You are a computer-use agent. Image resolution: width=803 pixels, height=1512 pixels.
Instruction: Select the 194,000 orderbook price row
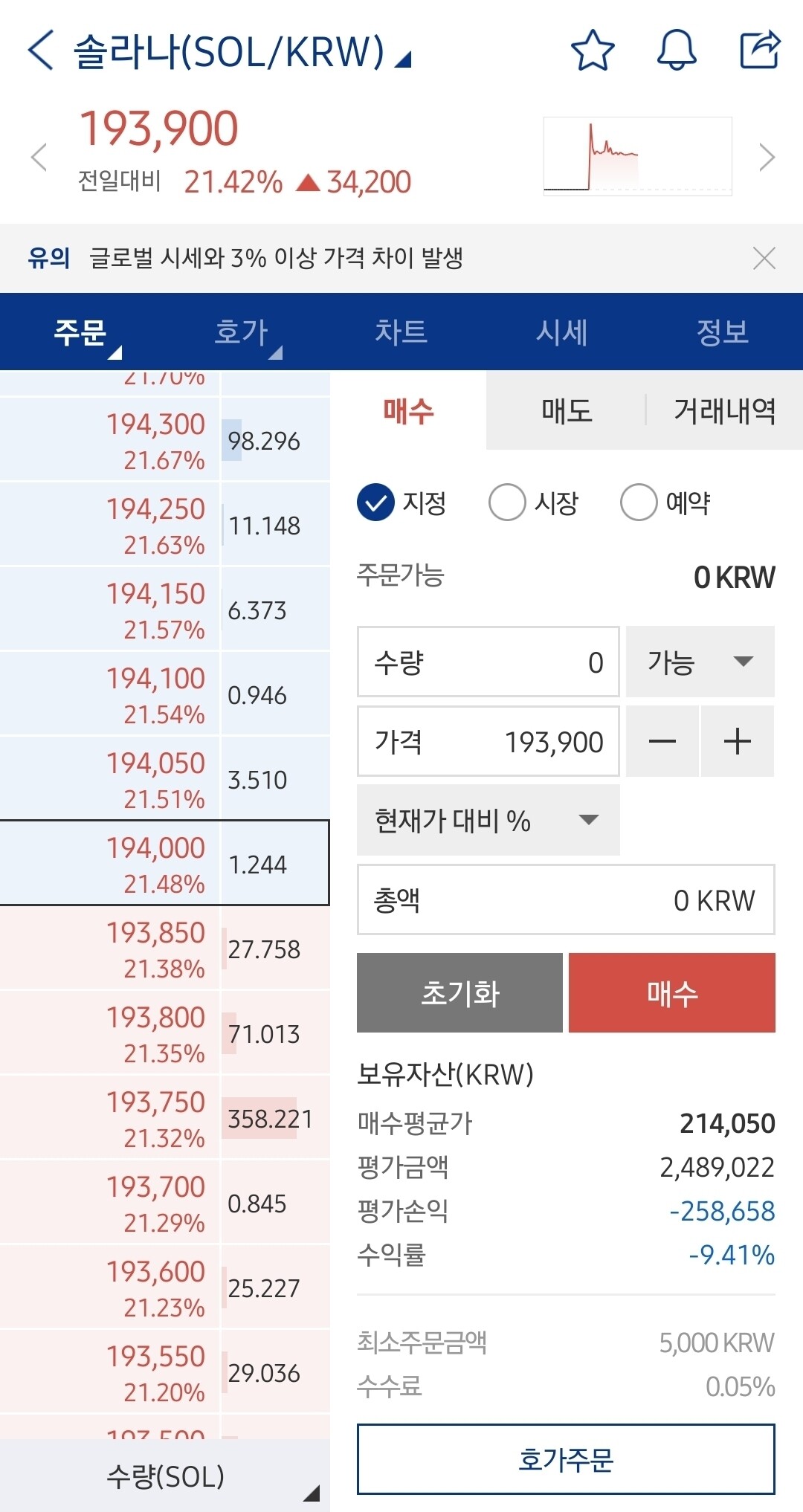click(164, 862)
